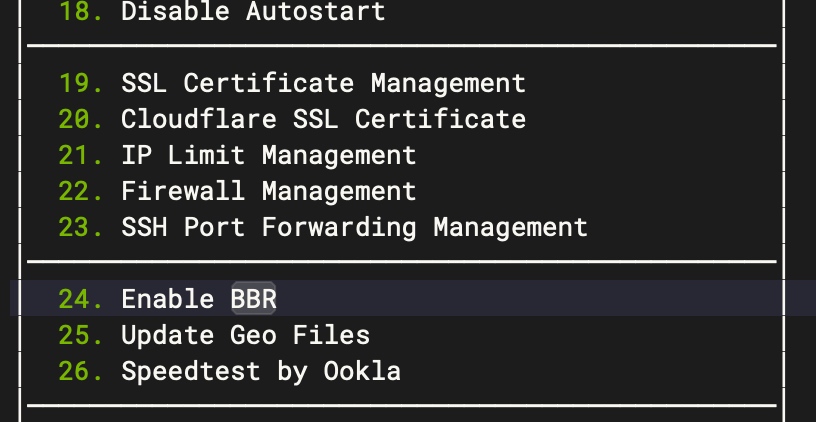
Task: Click the green number 19
Action: pos(81,83)
